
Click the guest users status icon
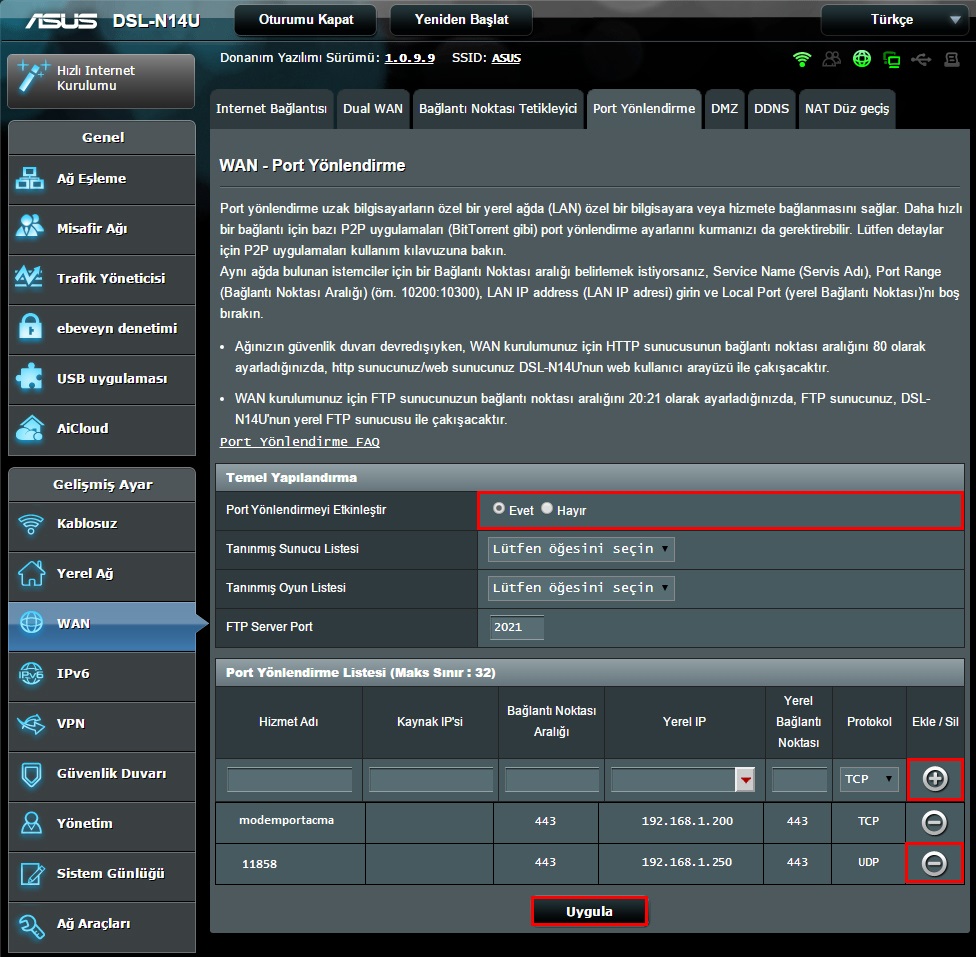(832, 59)
